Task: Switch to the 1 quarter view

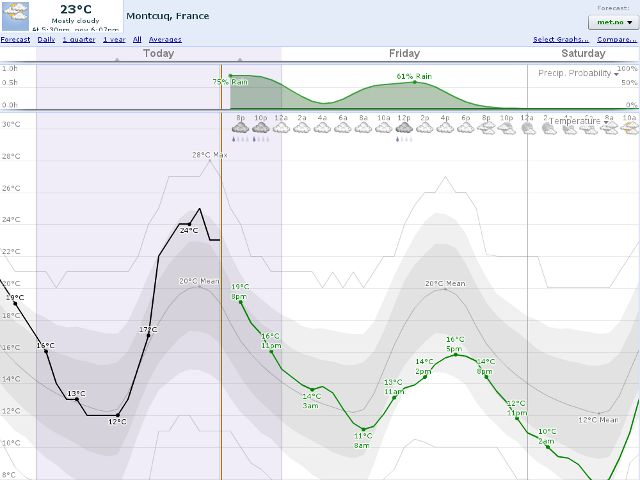Action: [x=79, y=39]
